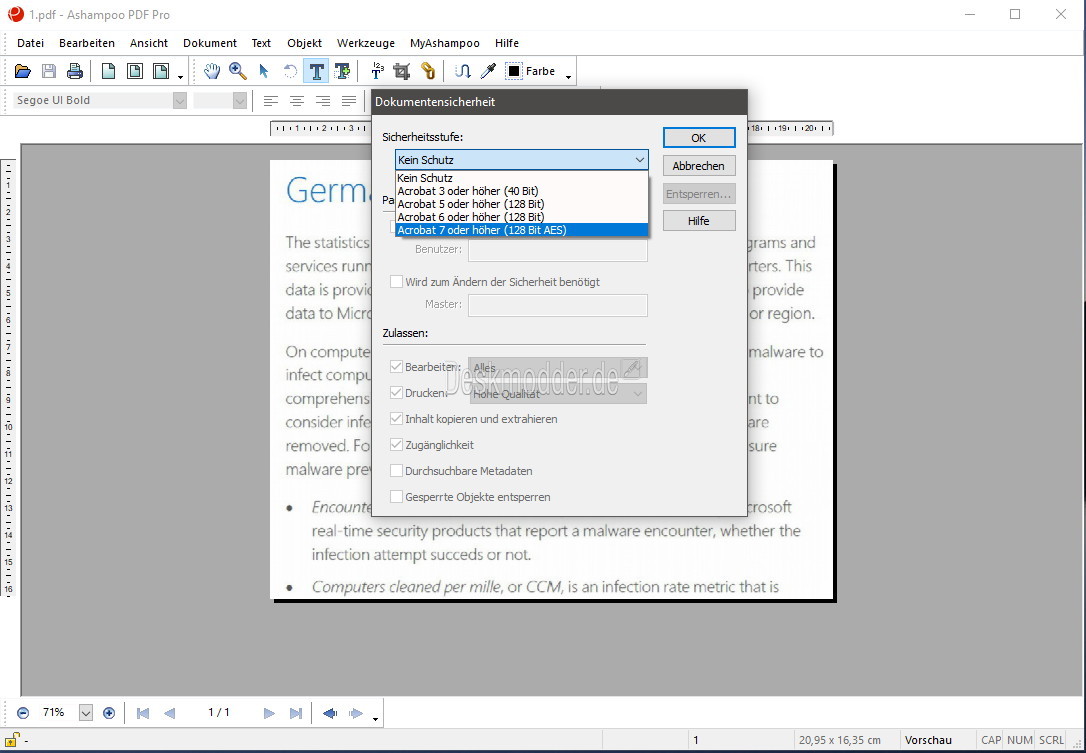This screenshot has width=1086, height=753.
Task: Open the MyAshampoo menu
Action: tap(445, 43)
